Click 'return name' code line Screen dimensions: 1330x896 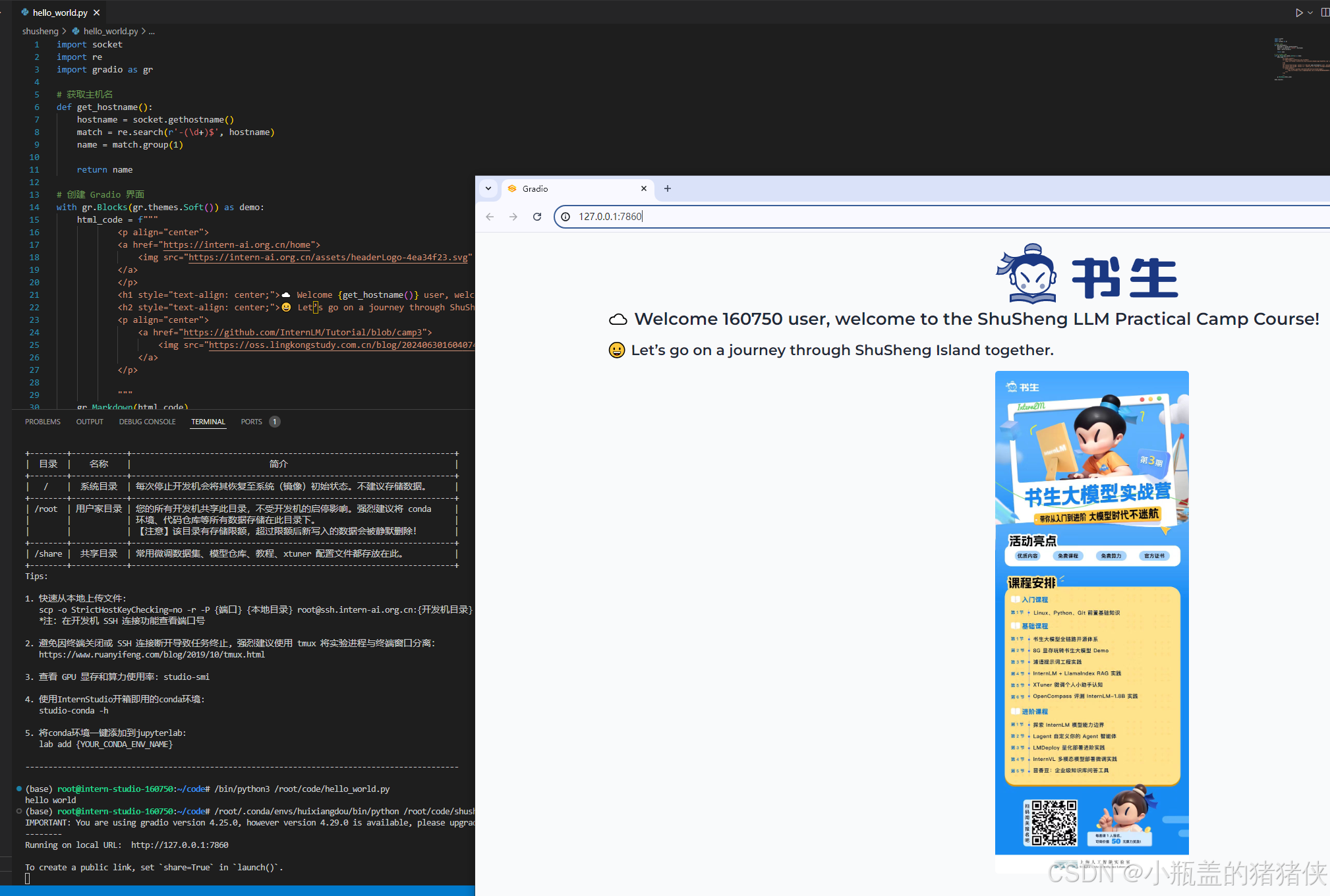104,170
